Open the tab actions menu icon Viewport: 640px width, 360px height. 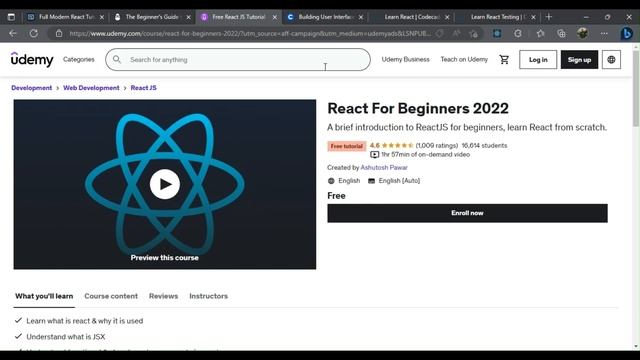coord(11,17)
